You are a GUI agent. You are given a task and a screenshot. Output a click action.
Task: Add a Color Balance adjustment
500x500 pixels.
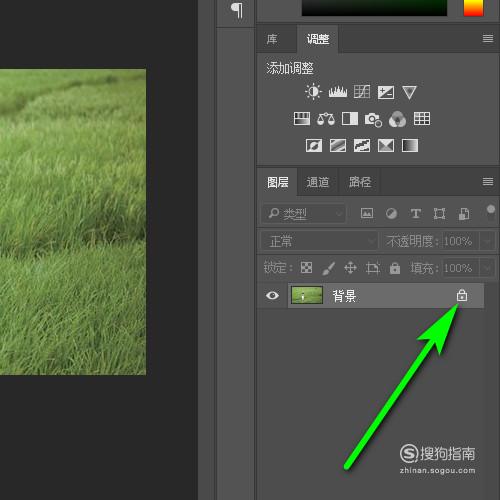(x=326, y=119)
